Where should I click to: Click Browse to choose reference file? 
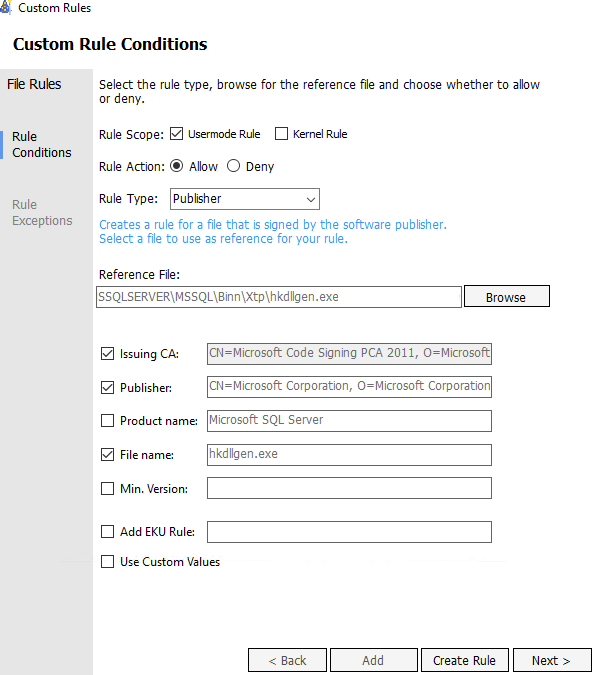click(507, 296)
